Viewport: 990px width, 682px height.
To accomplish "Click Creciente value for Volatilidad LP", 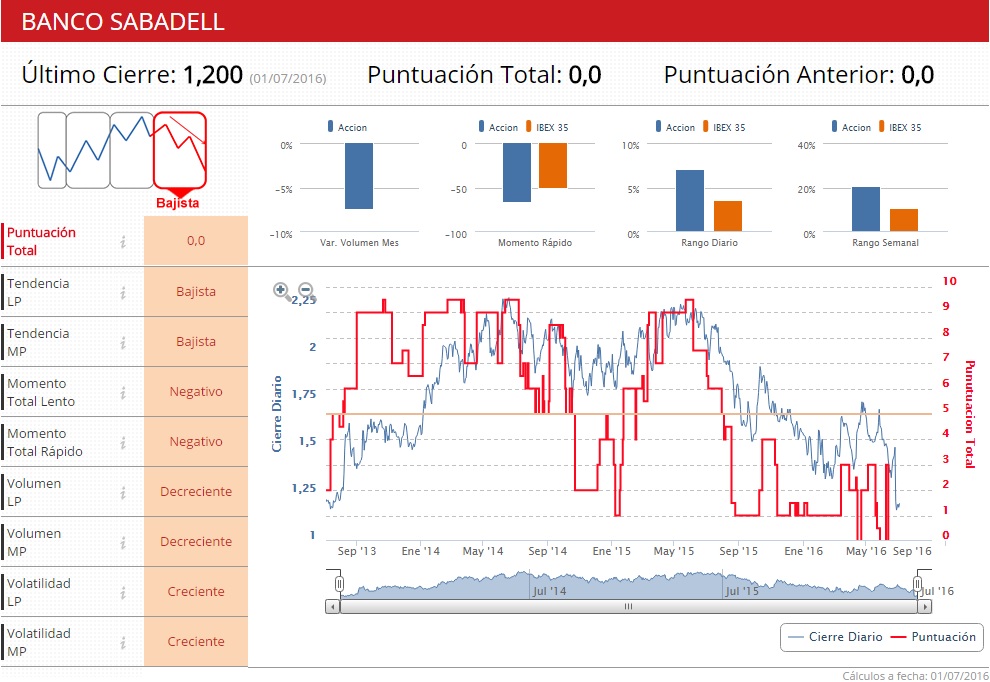I will point(196,591).
